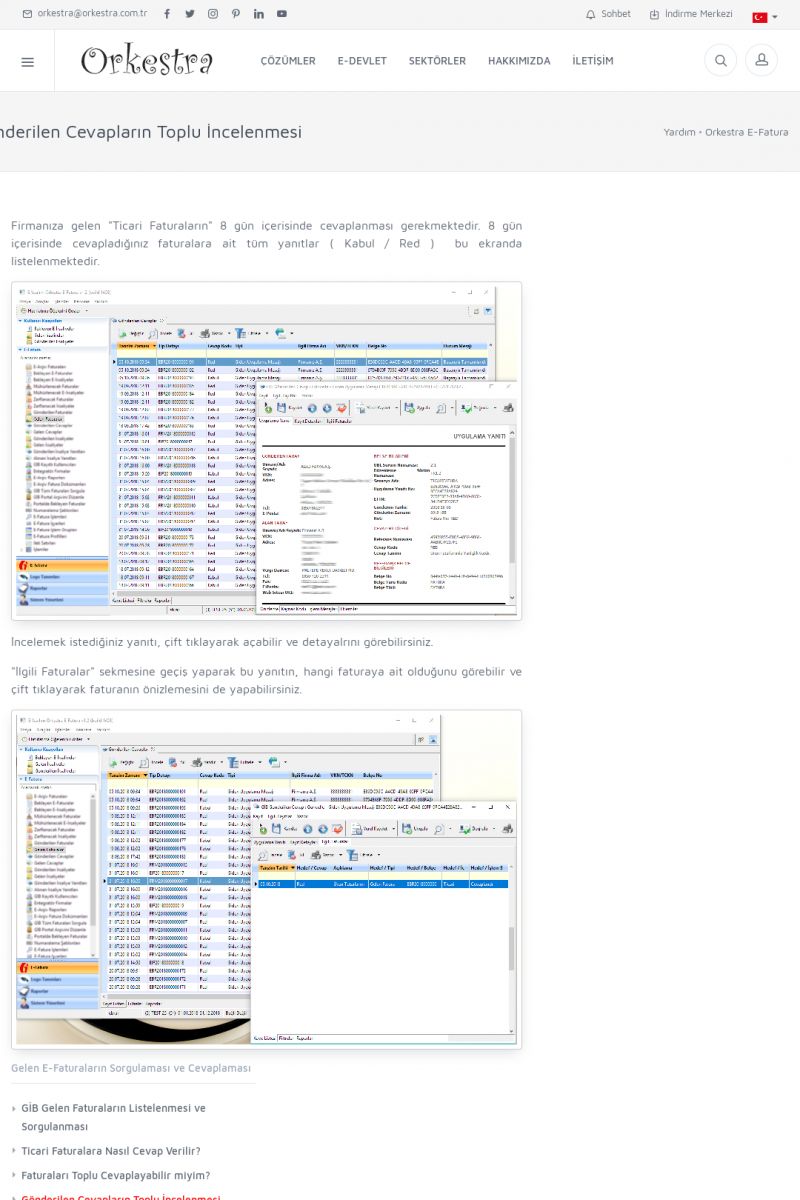
Task: Click the Pinterest icon in top bar
Action: pyautogui.click(x=236, y=14)
